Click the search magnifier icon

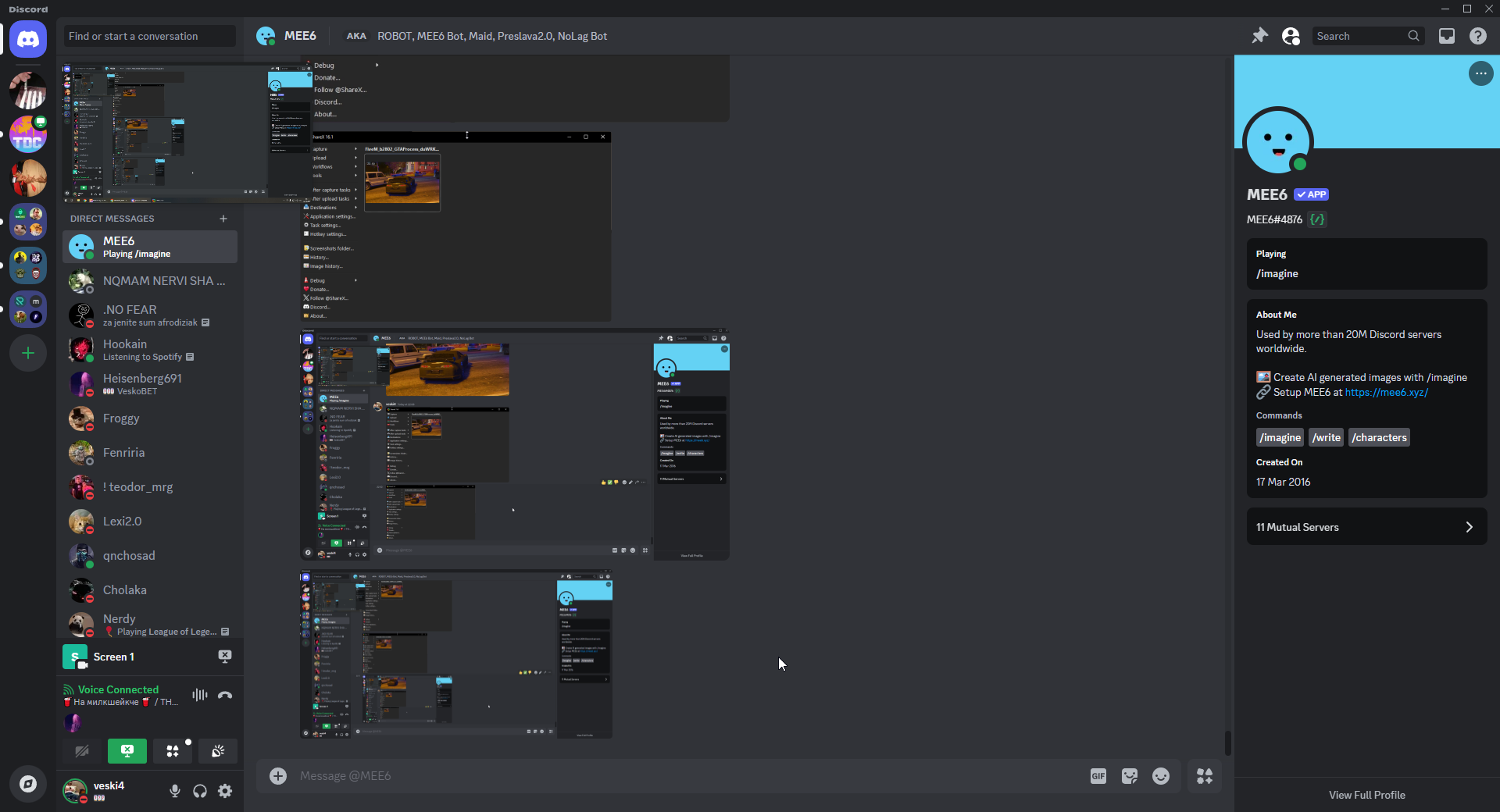1413,36
